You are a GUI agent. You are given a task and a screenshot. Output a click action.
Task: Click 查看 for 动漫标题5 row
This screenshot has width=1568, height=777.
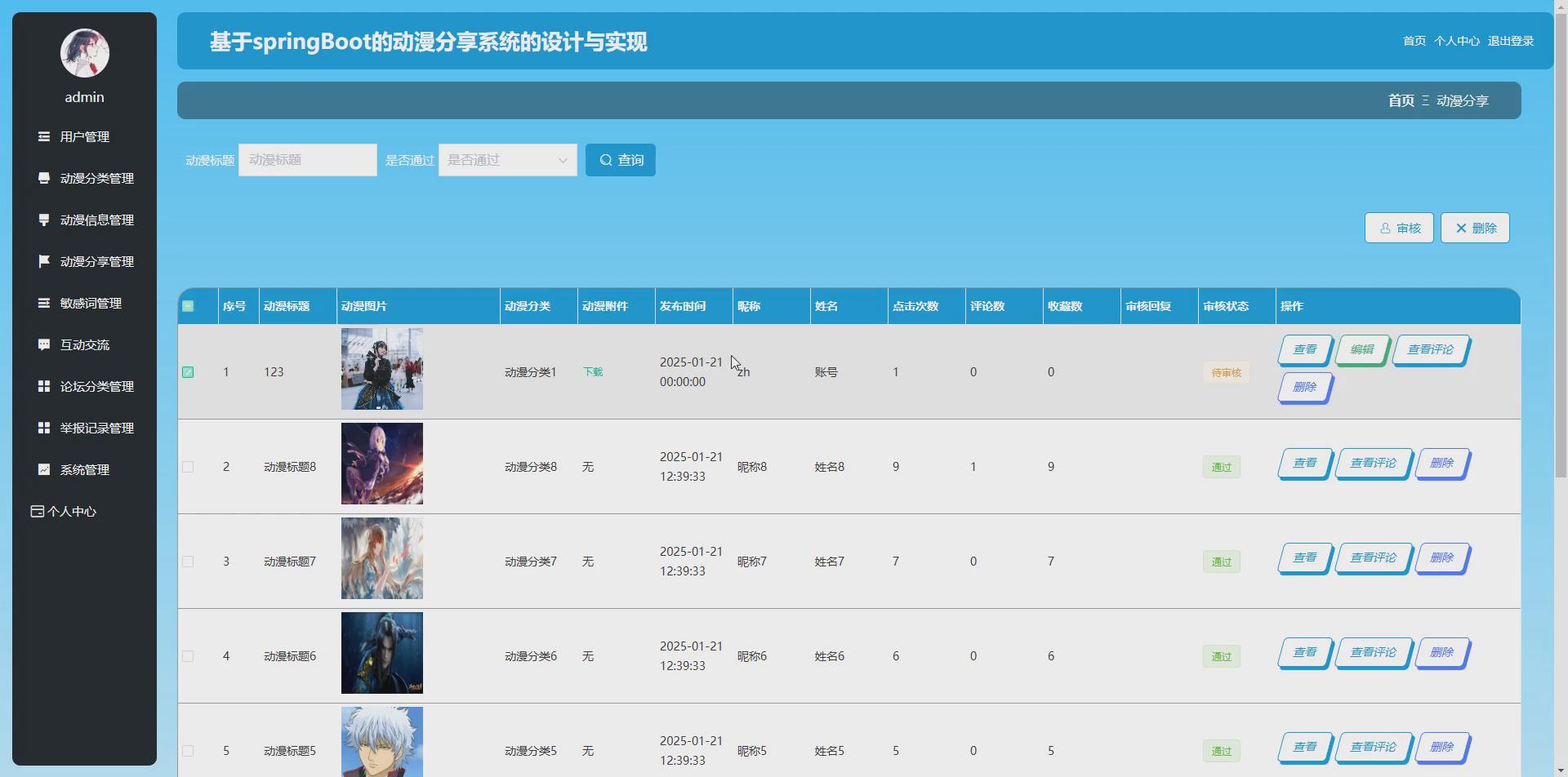(1305, 748)
